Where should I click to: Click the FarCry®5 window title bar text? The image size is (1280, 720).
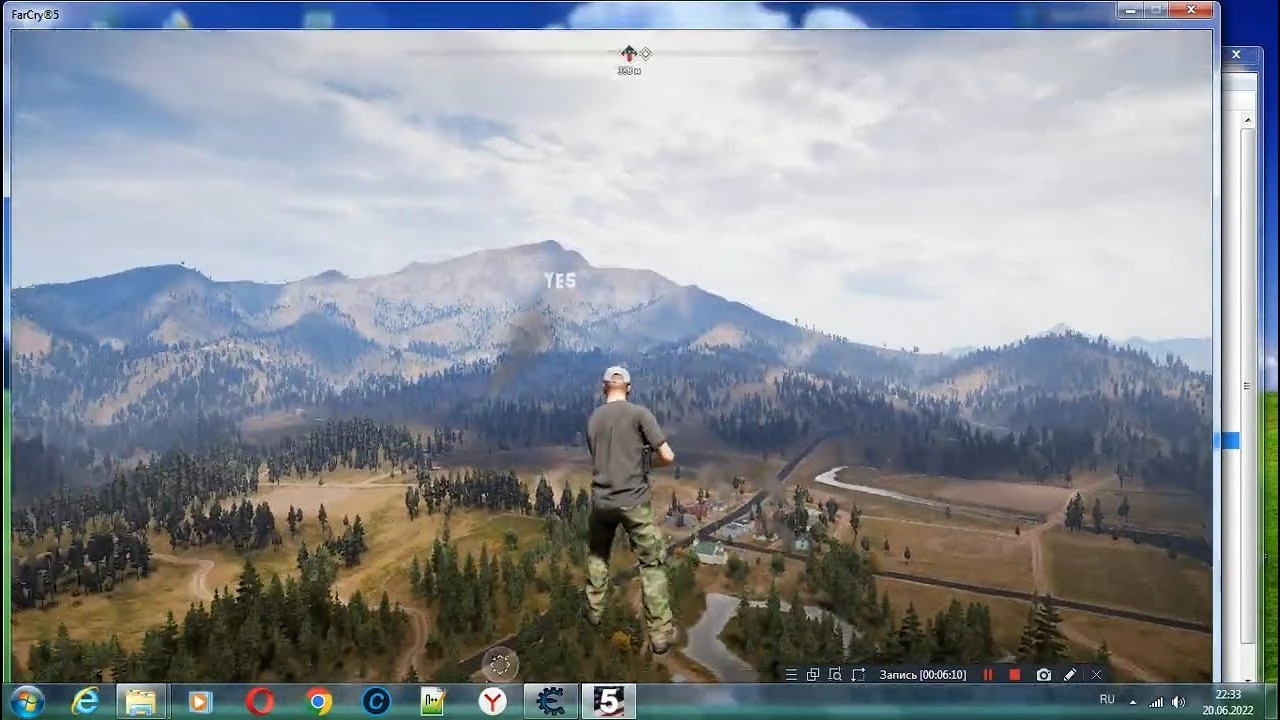33,14
